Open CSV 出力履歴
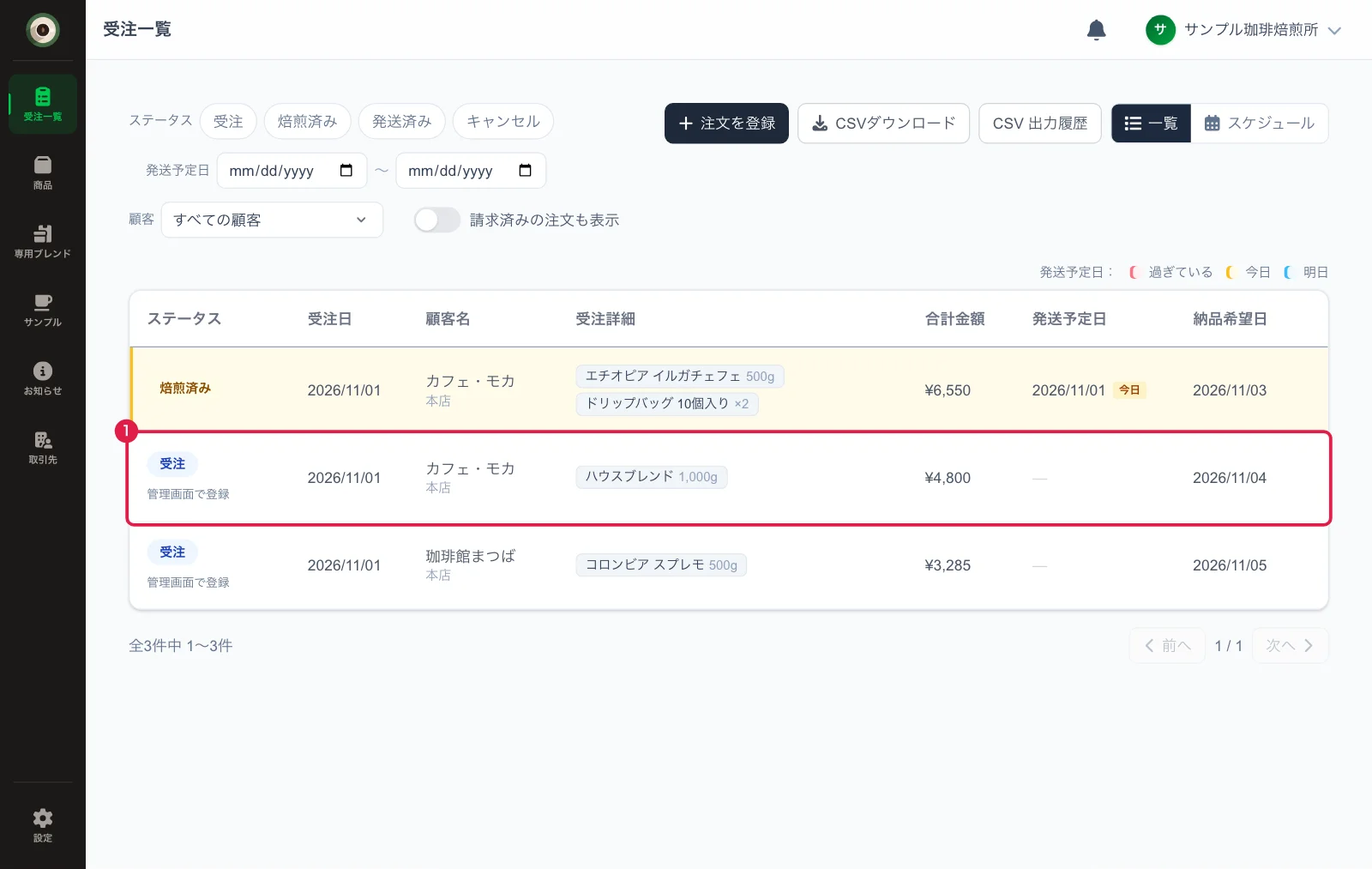Viewport: 1372px width, 869px height. pyautogui.click(x=1039, y=124)
